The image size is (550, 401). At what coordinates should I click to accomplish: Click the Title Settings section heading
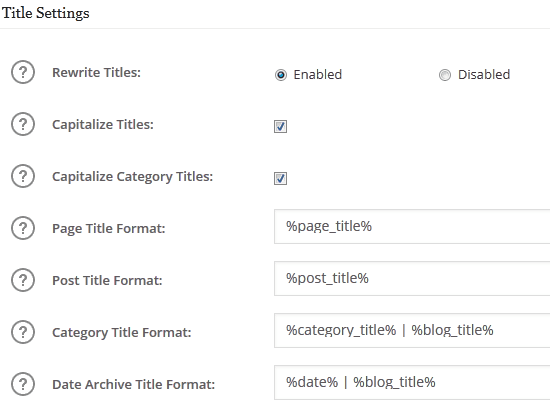pos(46,13)
